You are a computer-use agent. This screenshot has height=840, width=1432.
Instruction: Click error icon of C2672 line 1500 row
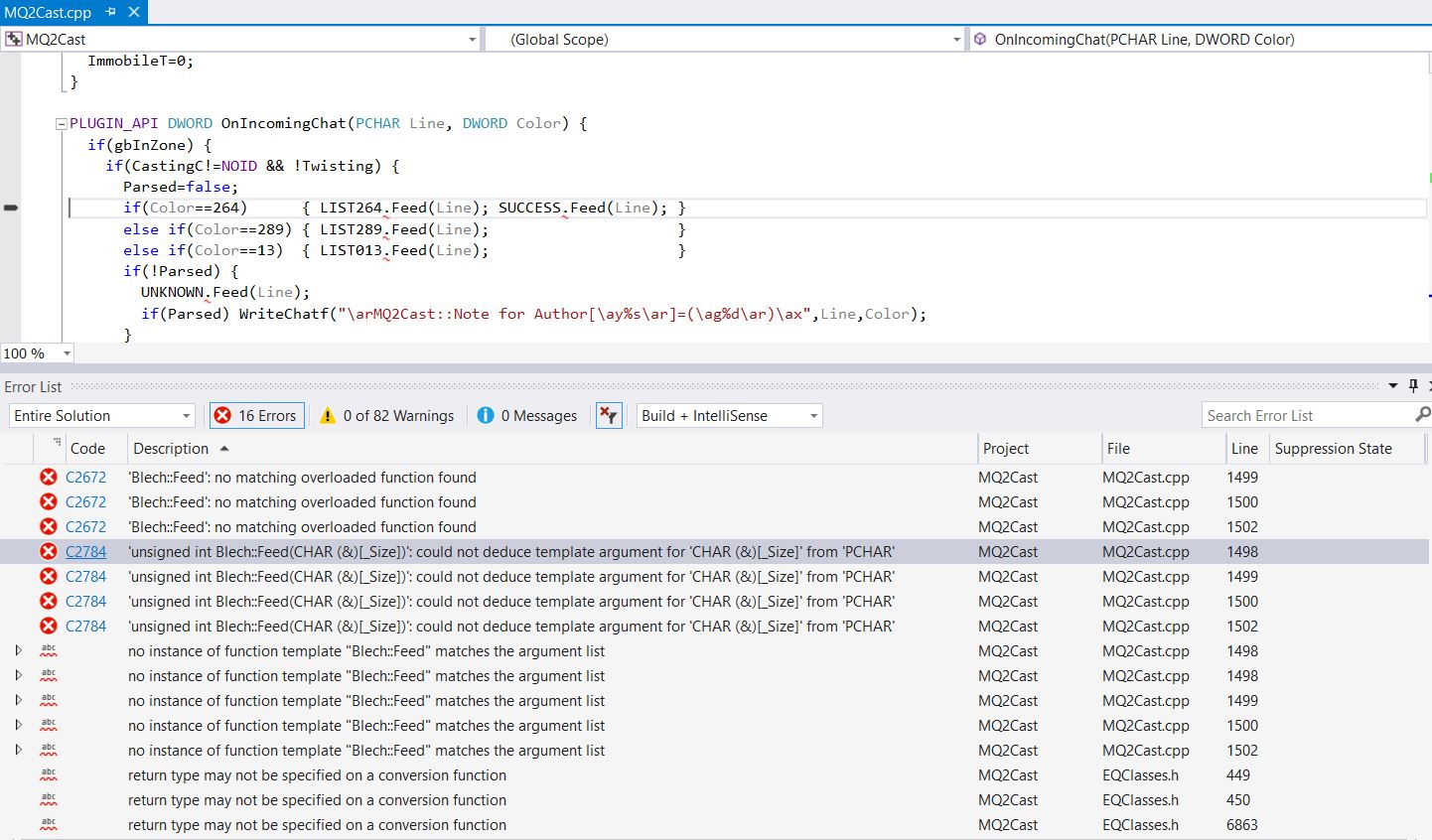(x=48, y=502)
